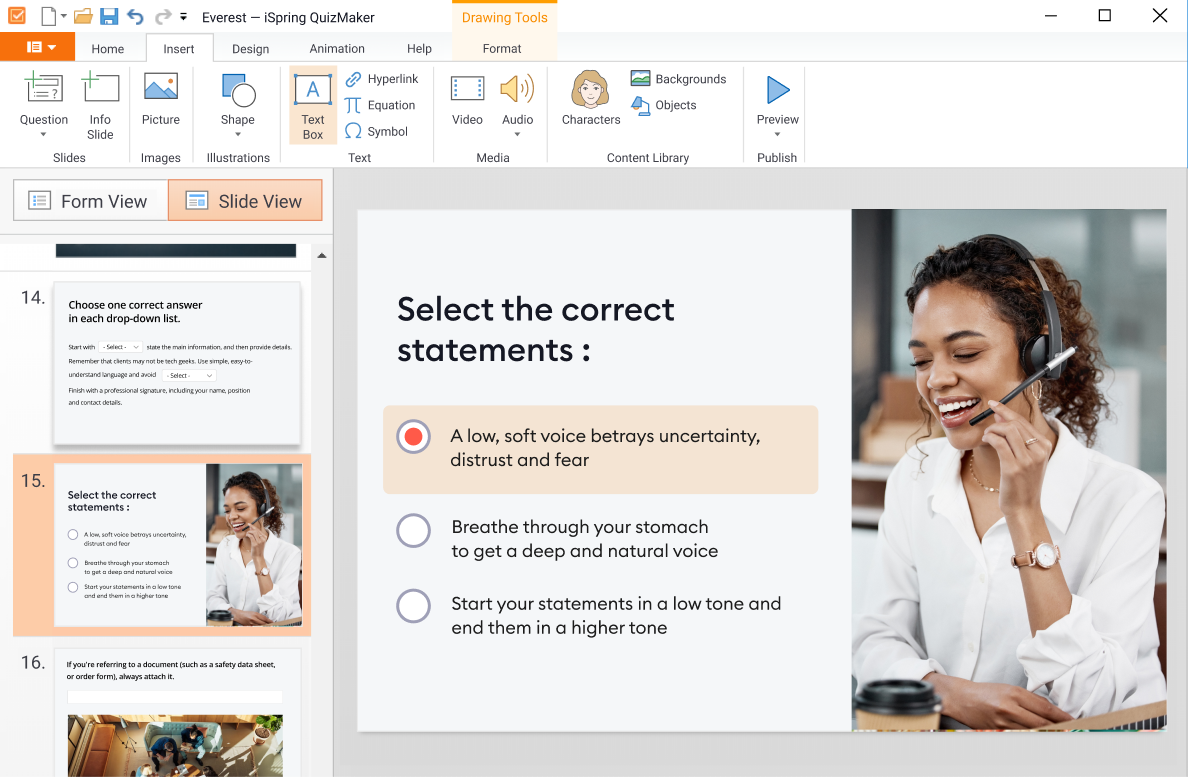1188x777 pixels.
Task: Switch to the Design tab
Action: point(250,49)
